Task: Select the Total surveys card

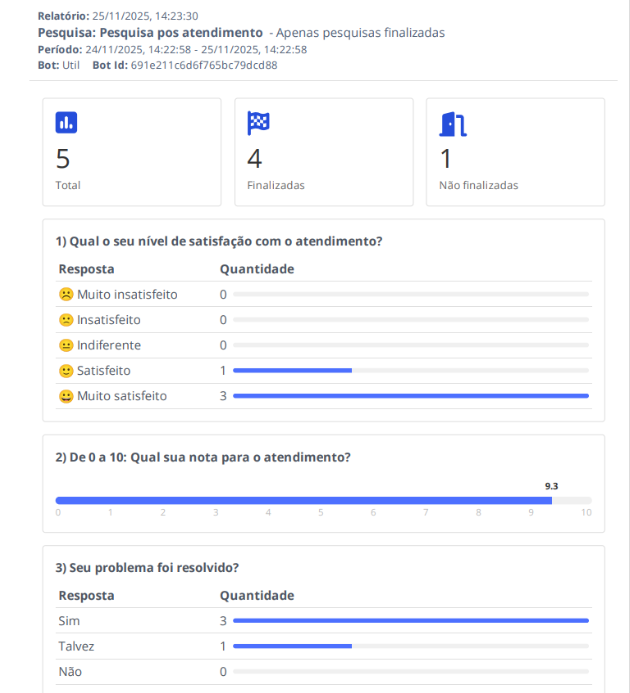Action: click(x=132, y=152)
